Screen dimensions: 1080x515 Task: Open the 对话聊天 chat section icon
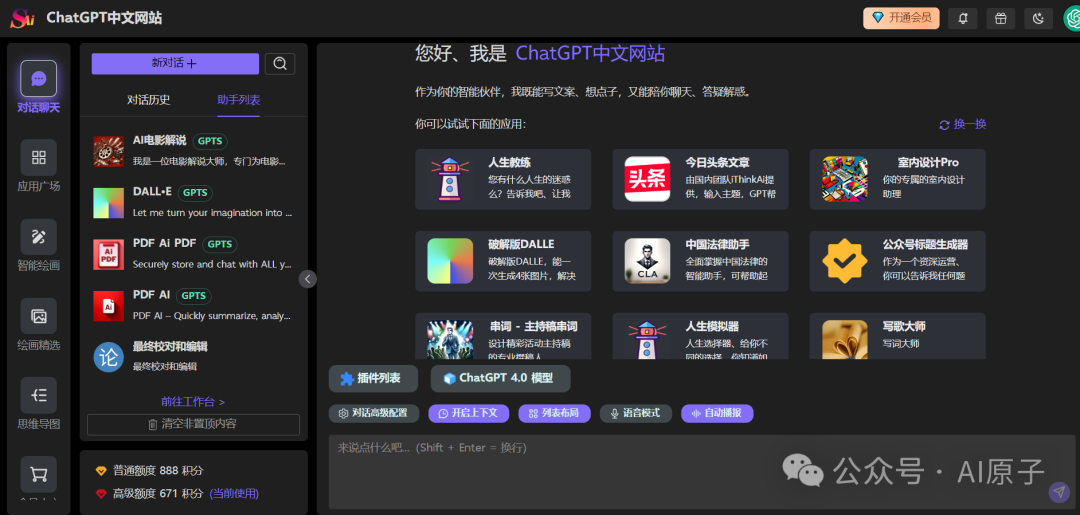(x=39, y=78)
